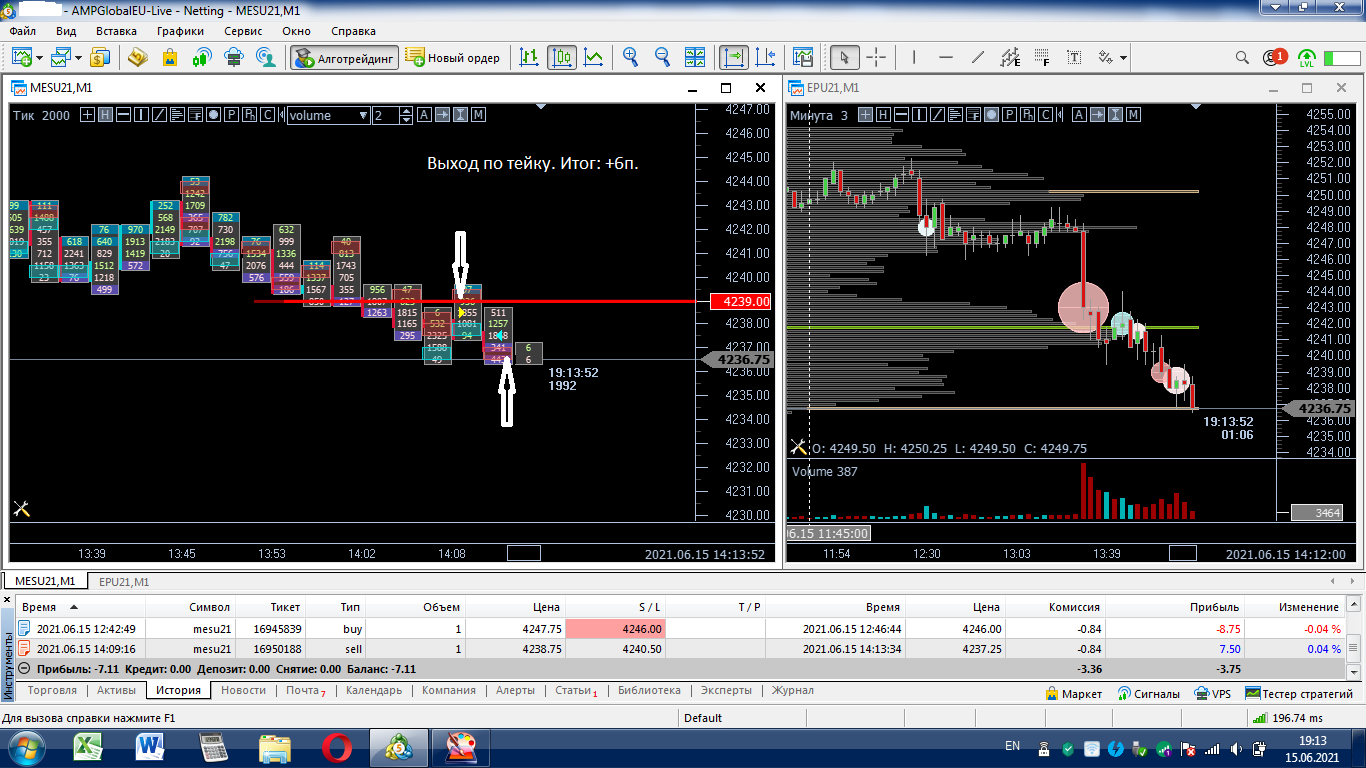Toggle the H button in EPU21 chart toolbar
This screenshot has width=1366, height=768.
click(x=883, y=115)
